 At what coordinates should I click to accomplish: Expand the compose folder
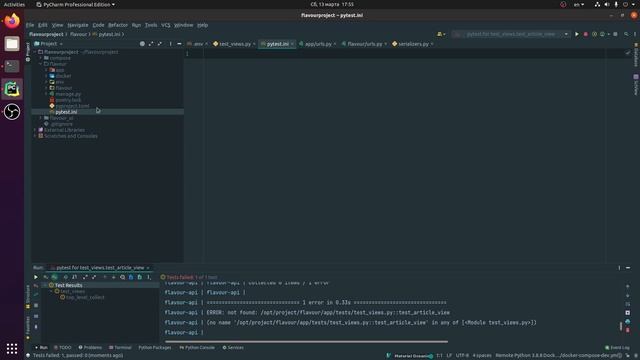pos(41,58)
